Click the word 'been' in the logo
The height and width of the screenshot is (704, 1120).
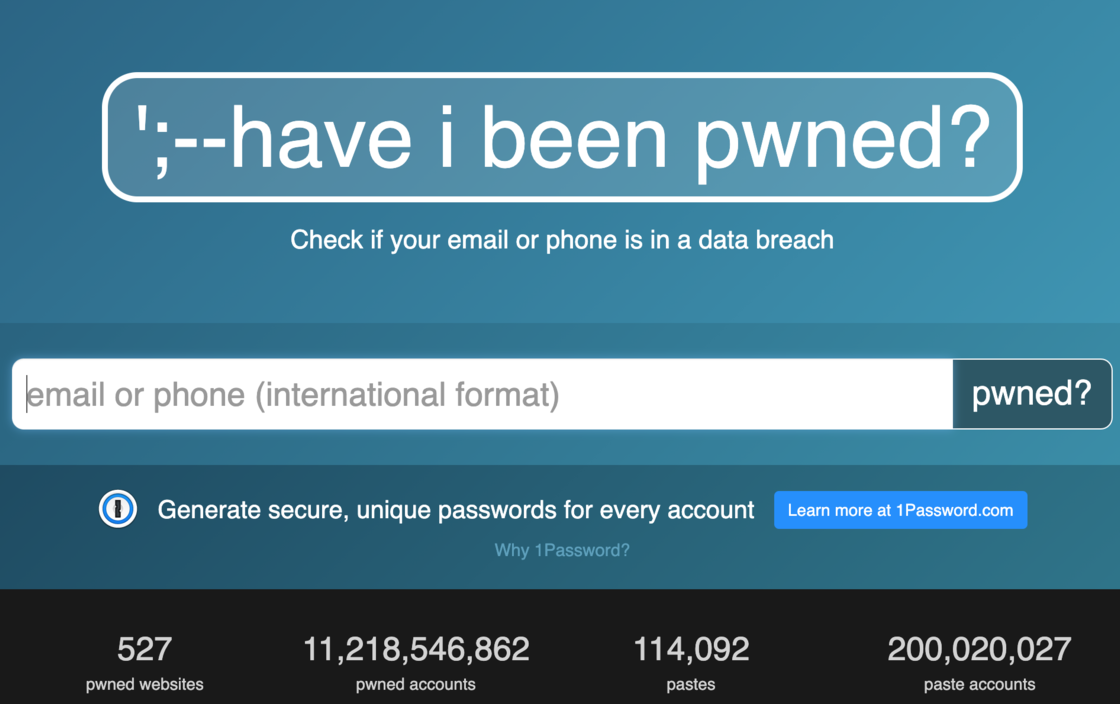tap(574, 137)
